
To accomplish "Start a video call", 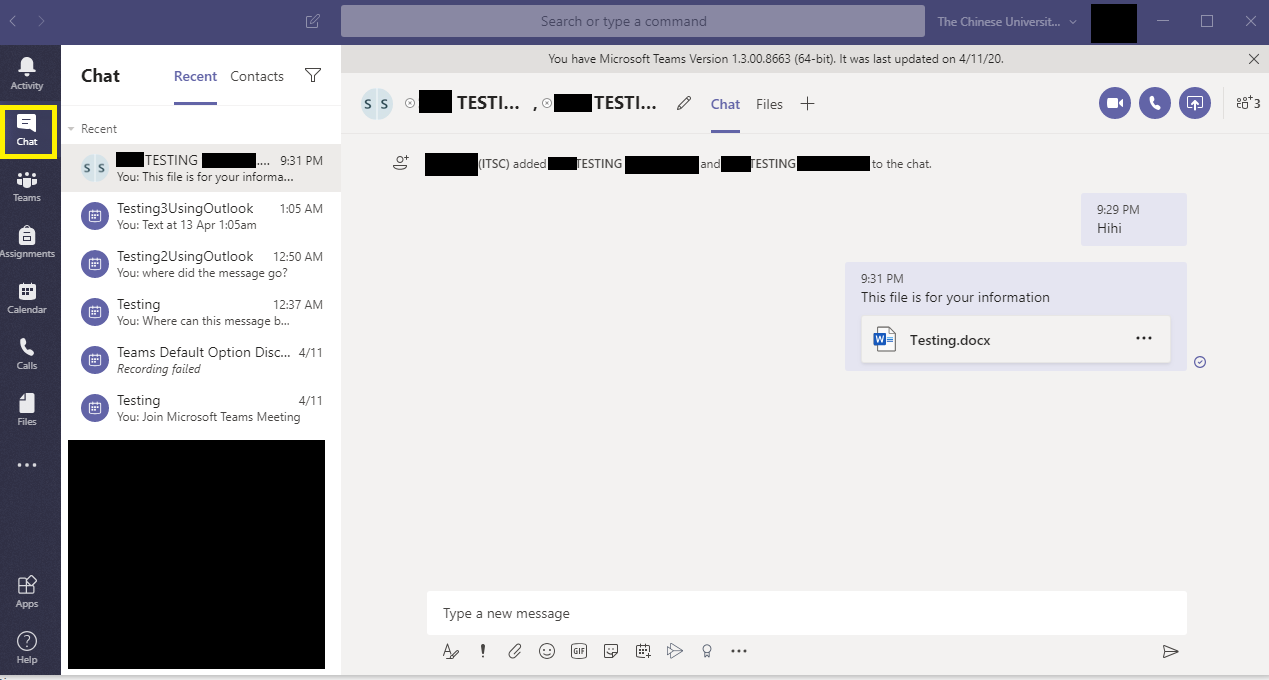I will click(x=1115, y=103).
